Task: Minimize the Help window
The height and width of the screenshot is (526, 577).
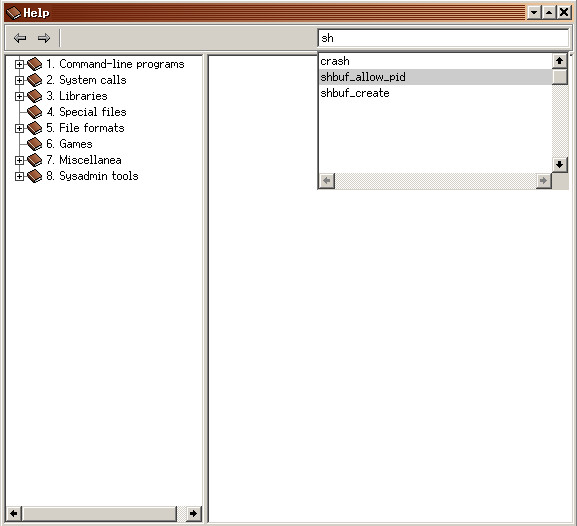Action: coord(534,13)
